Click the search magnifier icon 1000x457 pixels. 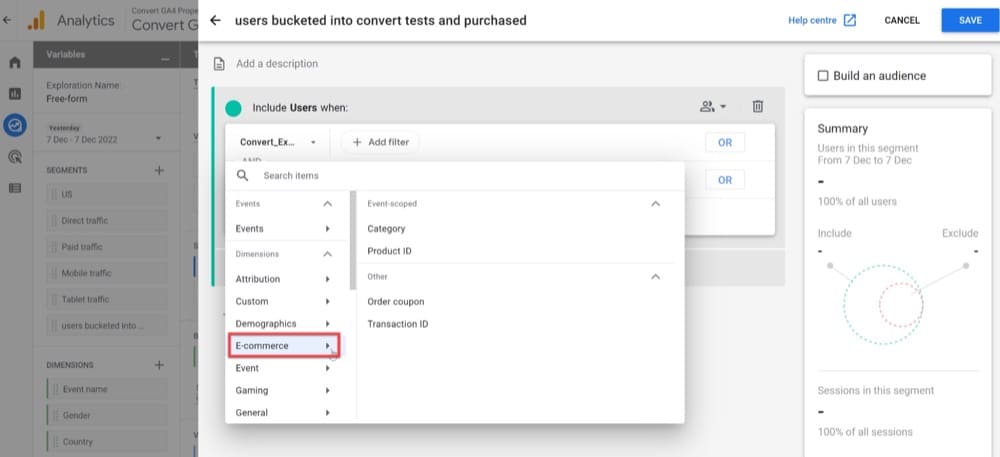point(242,175)
